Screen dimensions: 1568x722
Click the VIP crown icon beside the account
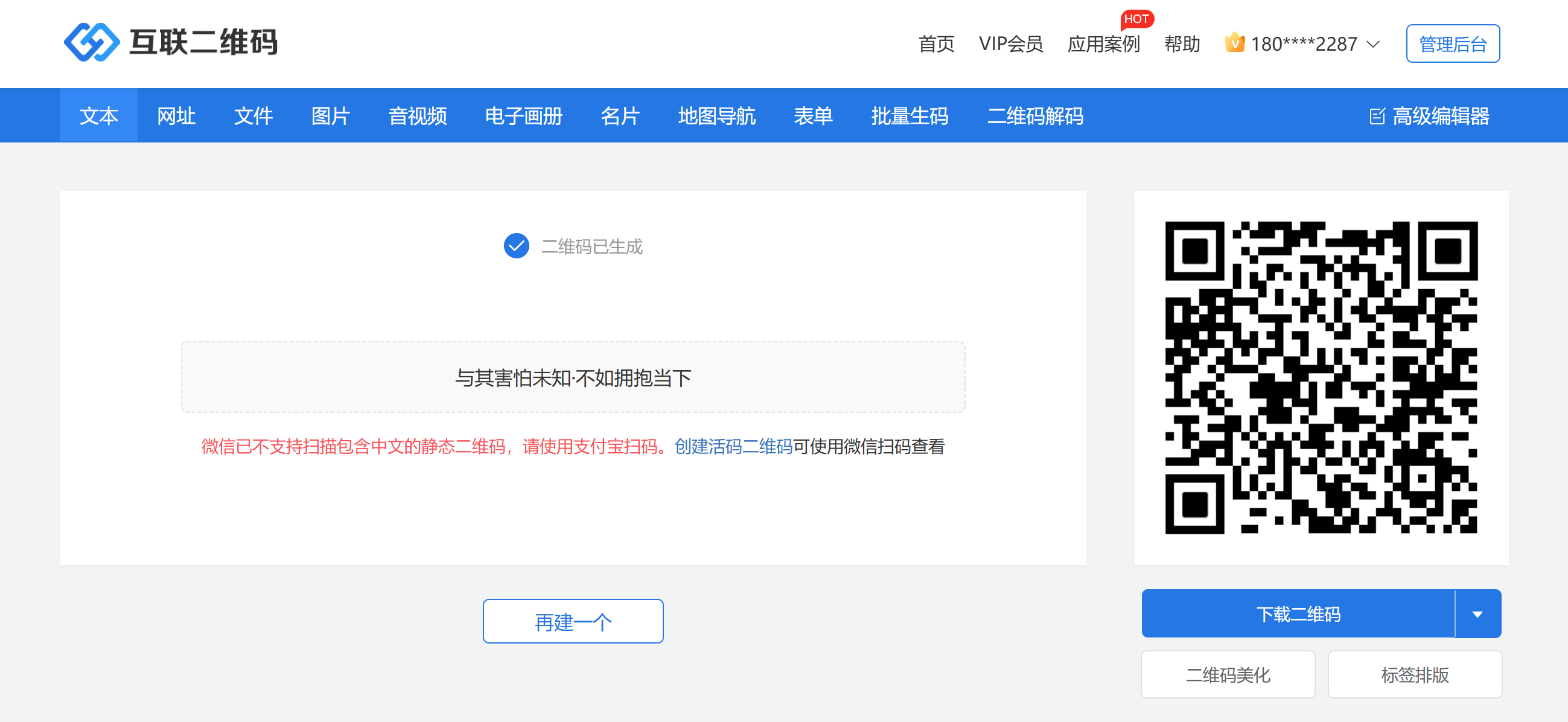pos(1234,43)
